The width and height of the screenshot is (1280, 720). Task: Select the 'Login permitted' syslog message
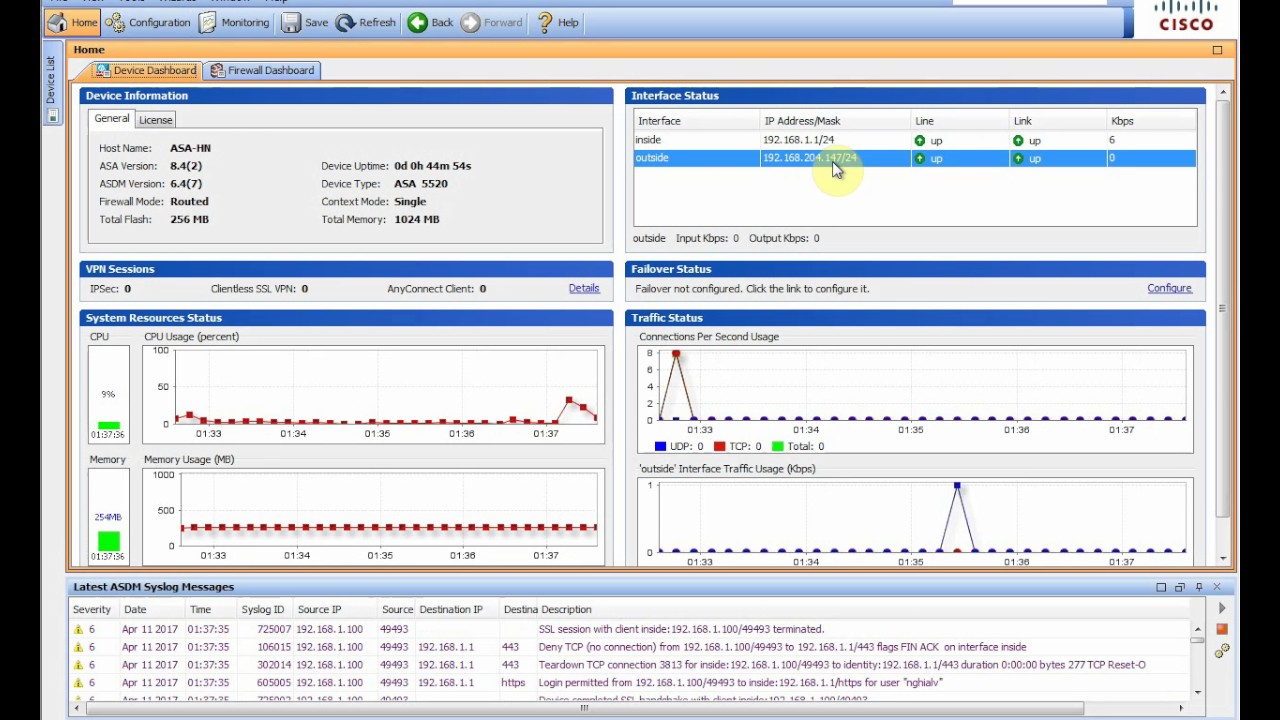632,683
